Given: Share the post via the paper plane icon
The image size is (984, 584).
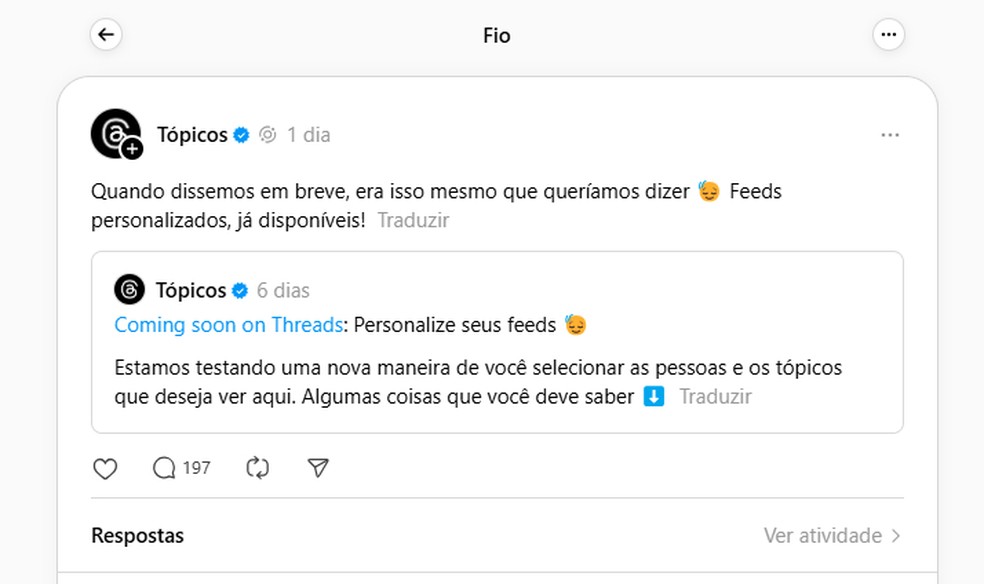Looking at the screenshot, I should [318, 468].
